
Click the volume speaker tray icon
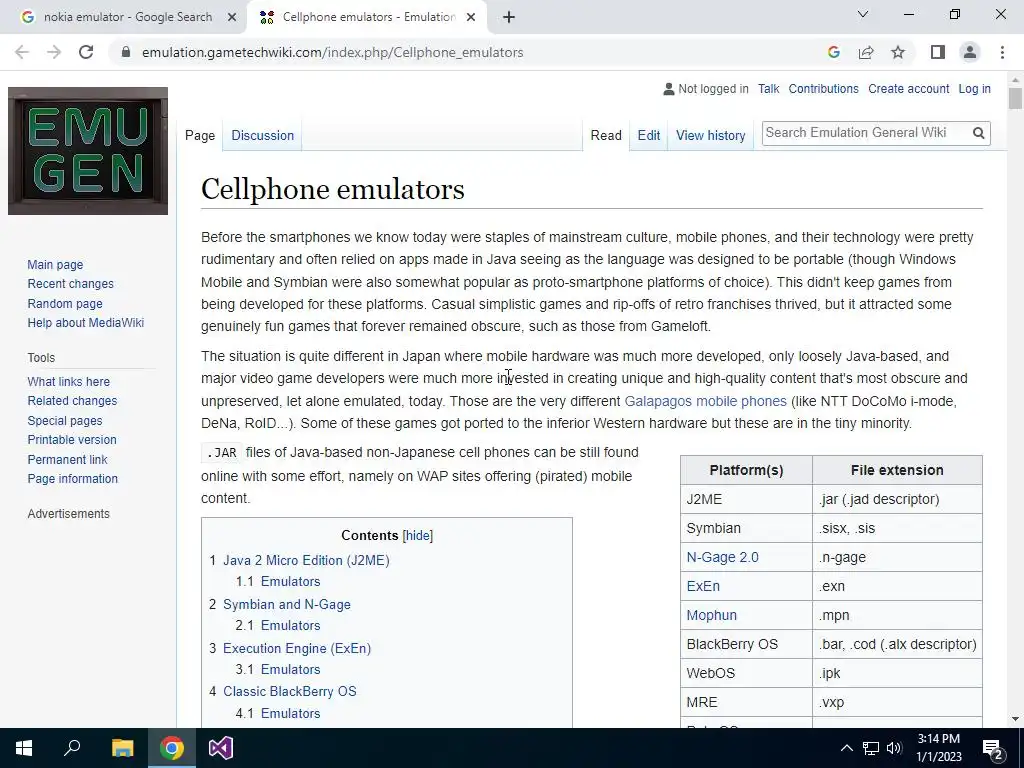(x=894, y=748)
